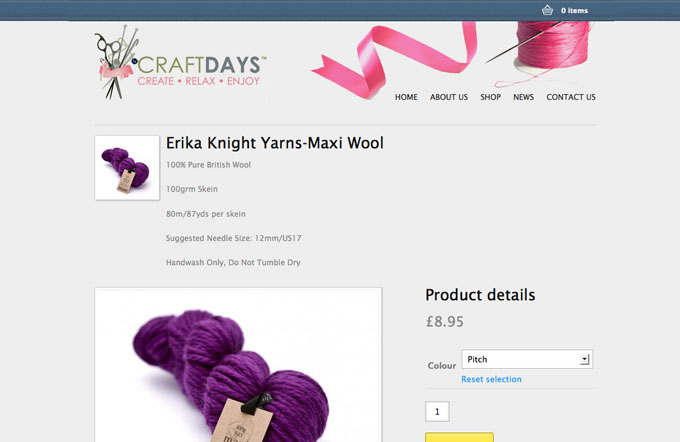Viewport: 680px width, 442px height.
Task: Click the Reset selection link
Action: [491, 379]
